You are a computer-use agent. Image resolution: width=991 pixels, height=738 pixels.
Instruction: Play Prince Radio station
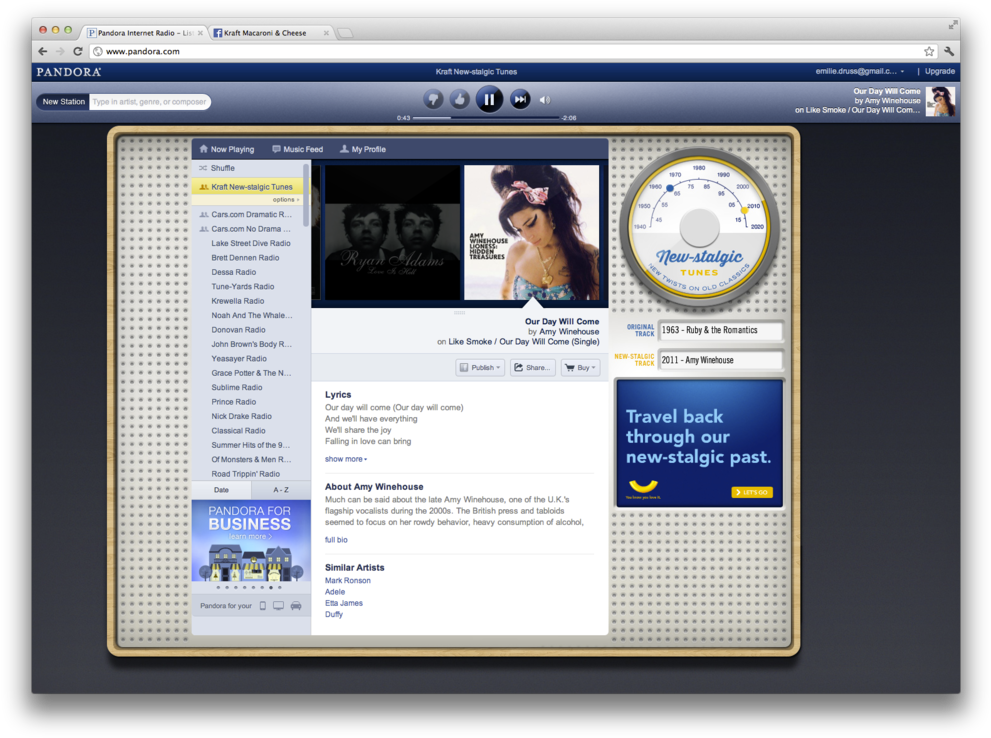pos(234,402)
